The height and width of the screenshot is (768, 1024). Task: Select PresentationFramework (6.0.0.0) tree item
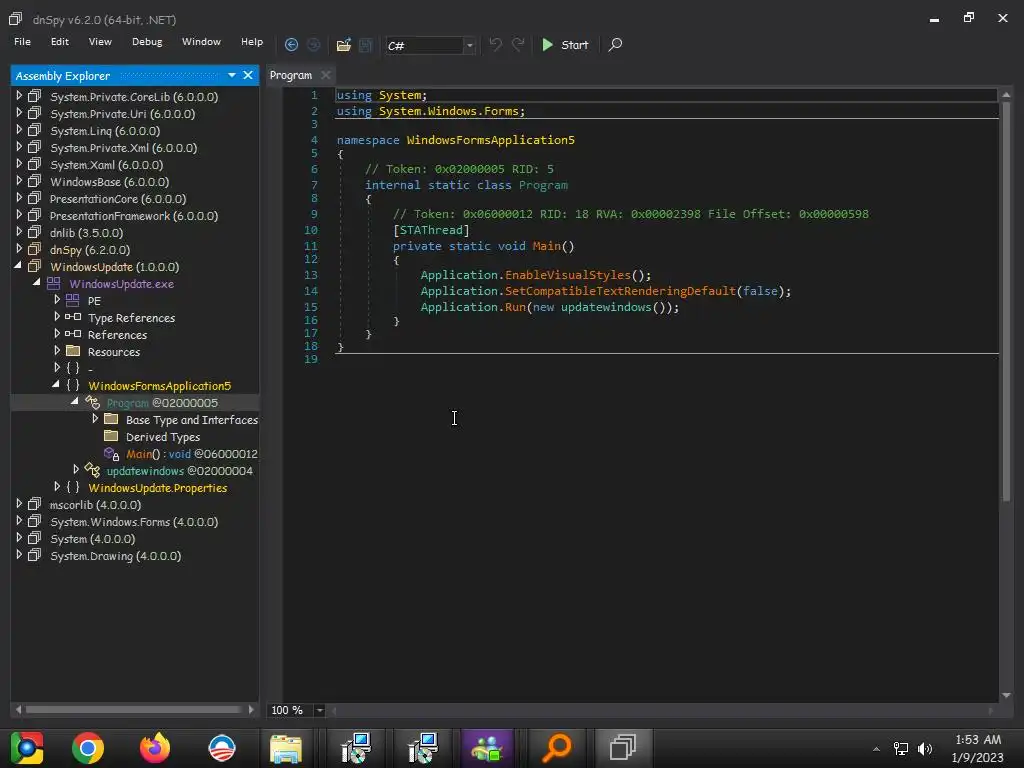click(x=134, y=216)
